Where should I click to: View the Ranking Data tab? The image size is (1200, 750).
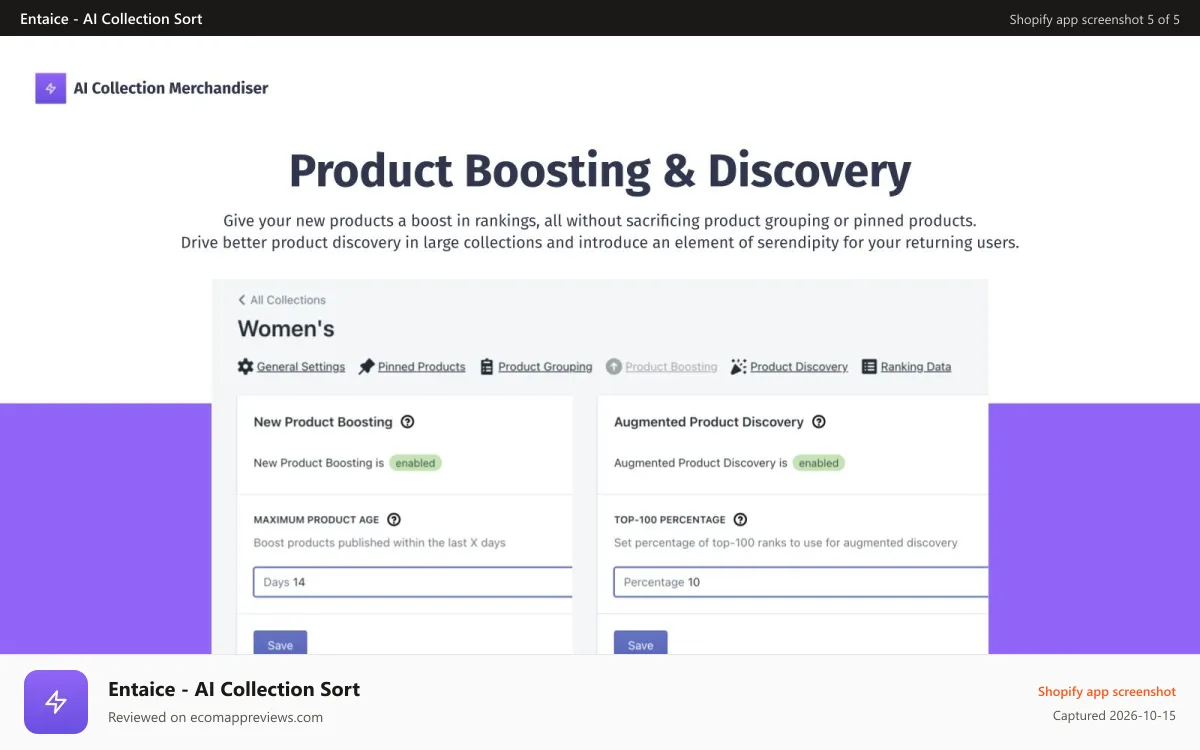coord(916,367)
